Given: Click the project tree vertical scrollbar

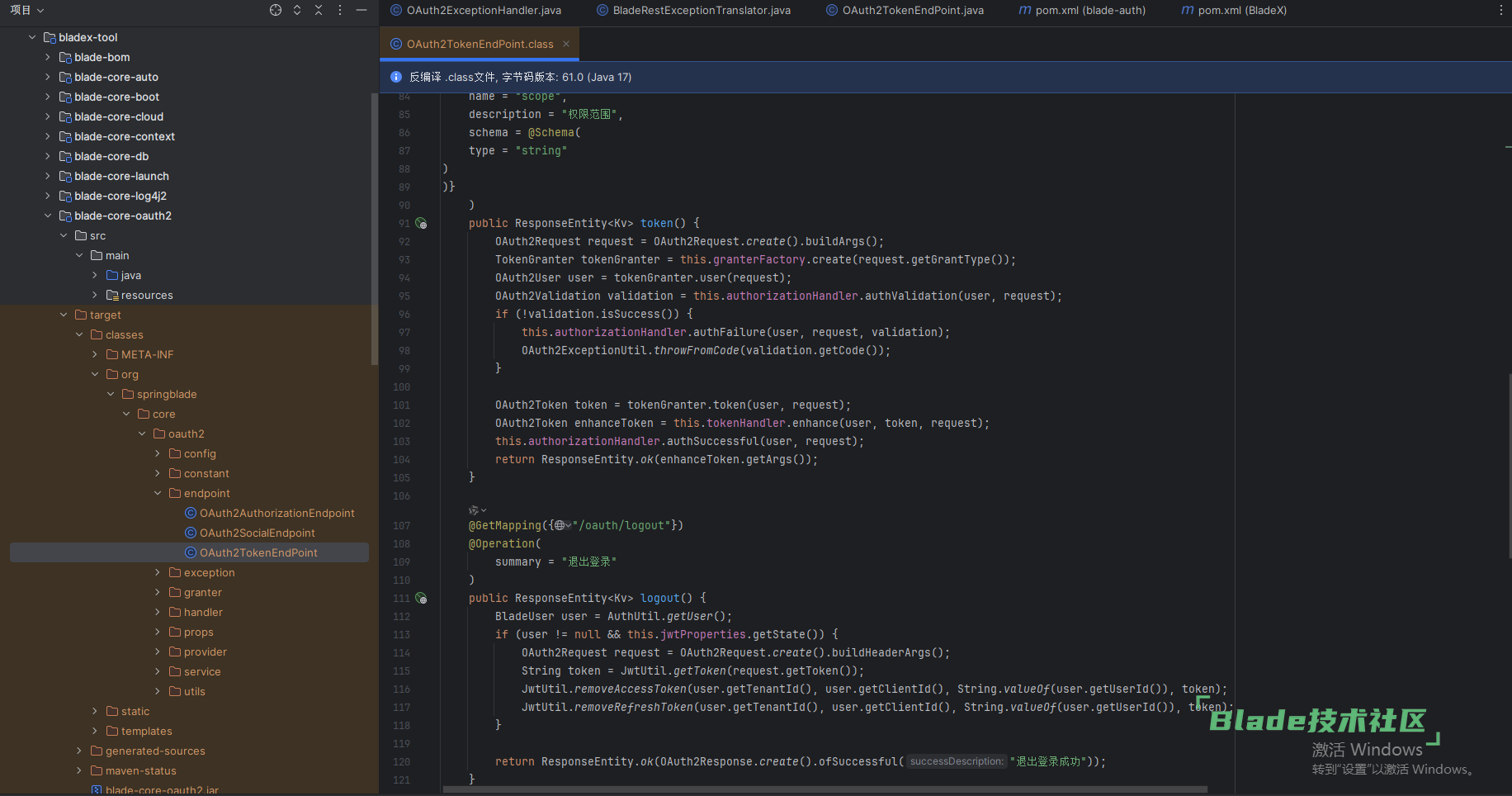Looking at the screenshot, I should tap(375, 228).
